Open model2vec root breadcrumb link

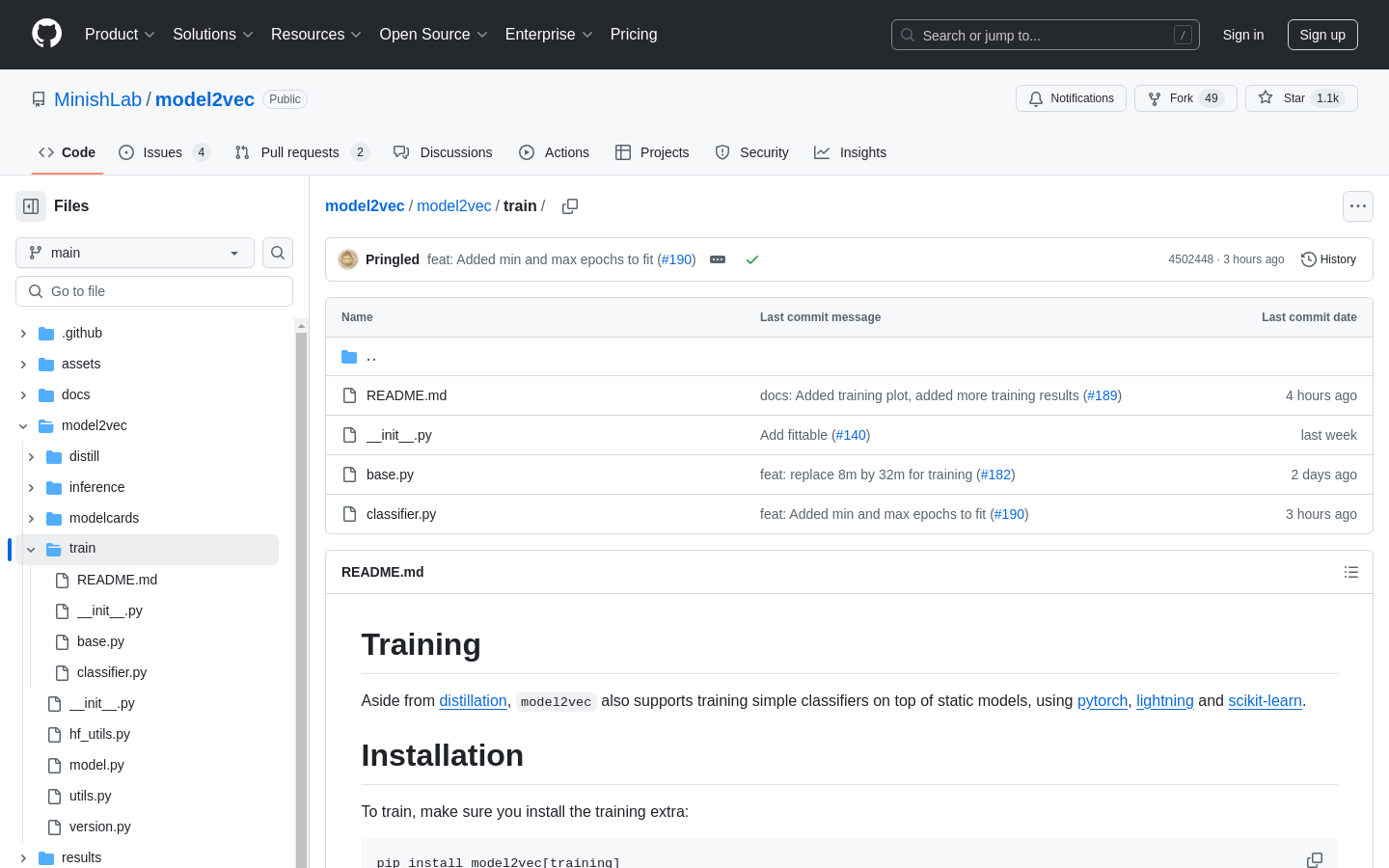click(x=365, y=206)
